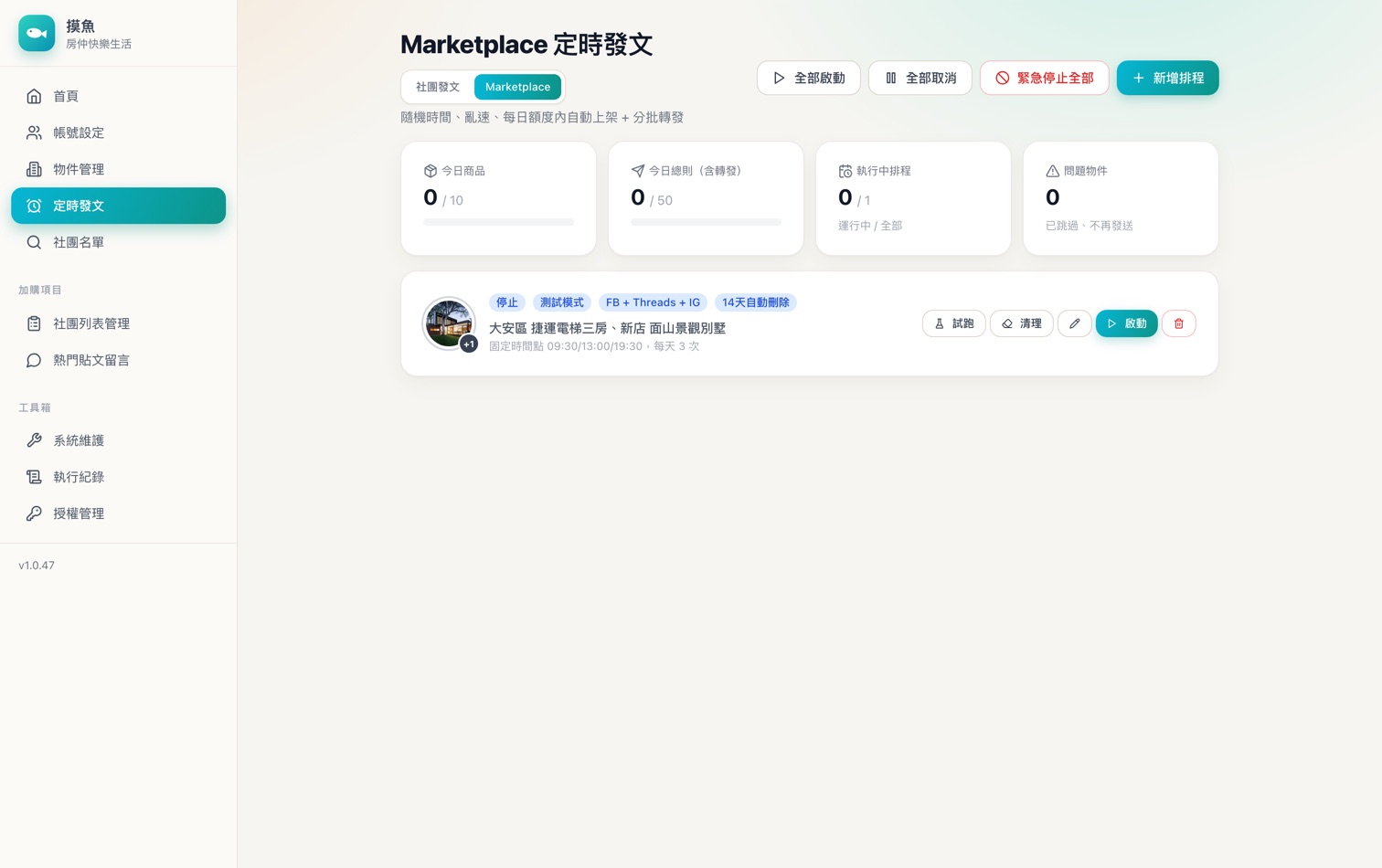Switch to the 社團發文 tab
This screenshot has width=1382, height=868.
(x=438, y=87)
